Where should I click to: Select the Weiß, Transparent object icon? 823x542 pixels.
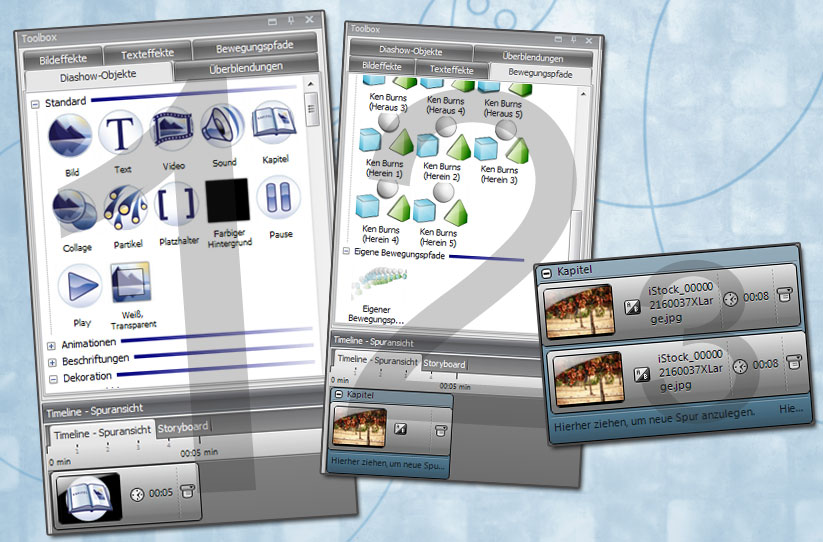click(131, 283)
